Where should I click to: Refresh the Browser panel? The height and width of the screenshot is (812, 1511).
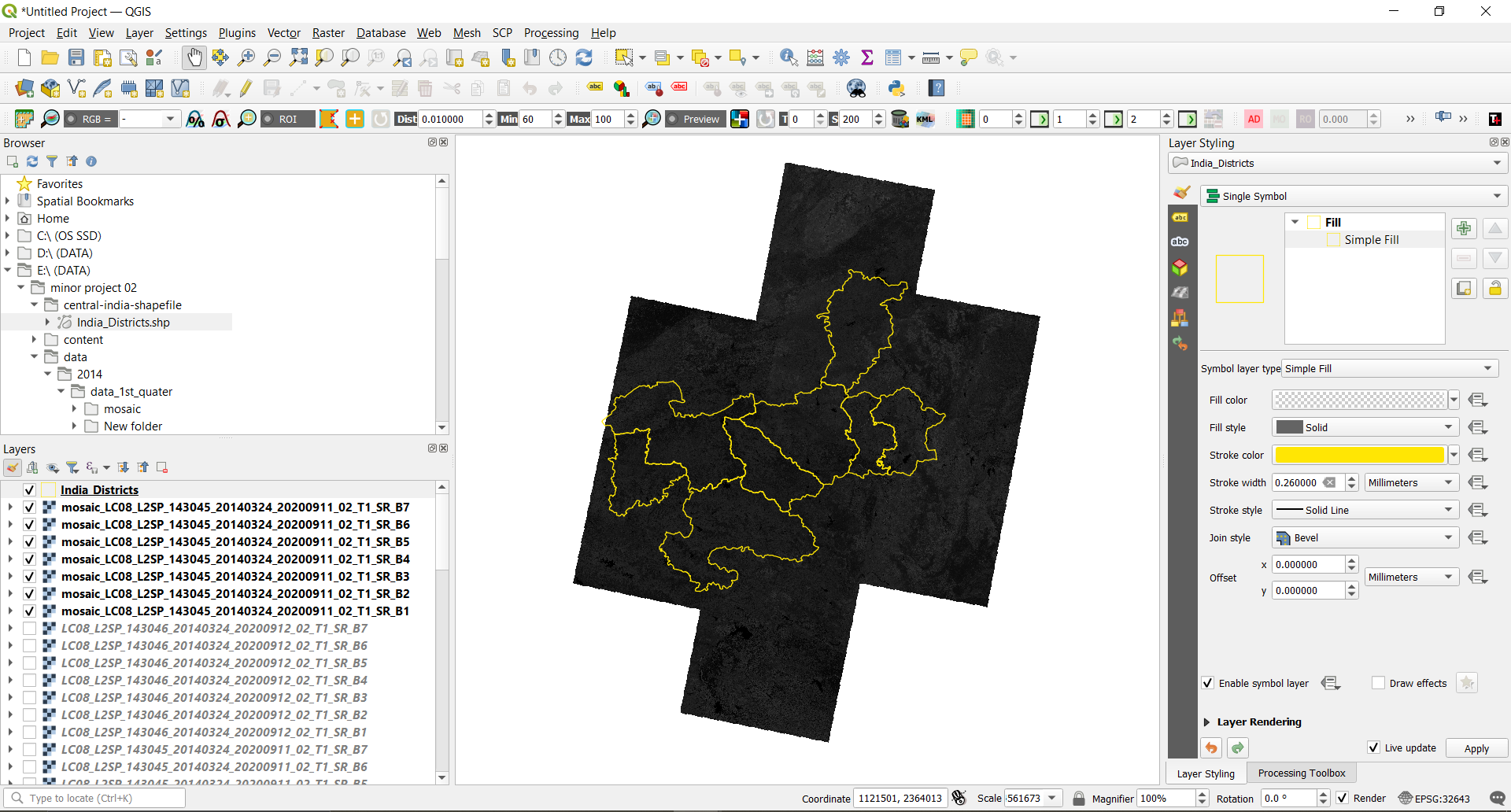32,161
